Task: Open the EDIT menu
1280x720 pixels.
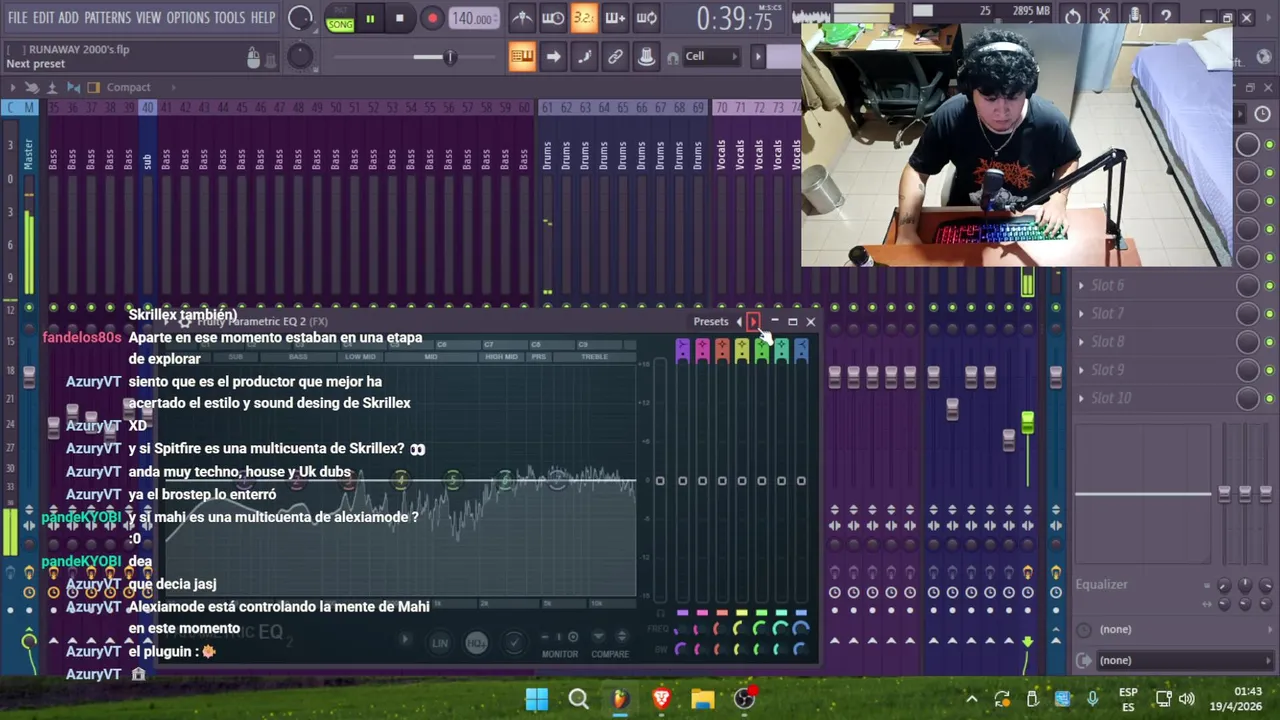Action: coord(43,18)
